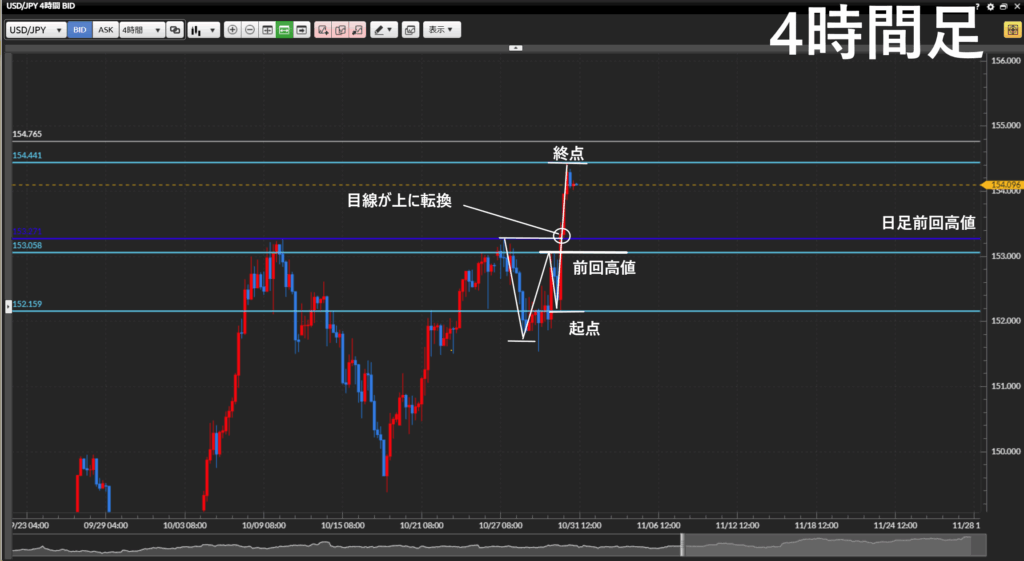
Task: Click the scroll-to-latest arrow icon
Action: tap(301, 30)
